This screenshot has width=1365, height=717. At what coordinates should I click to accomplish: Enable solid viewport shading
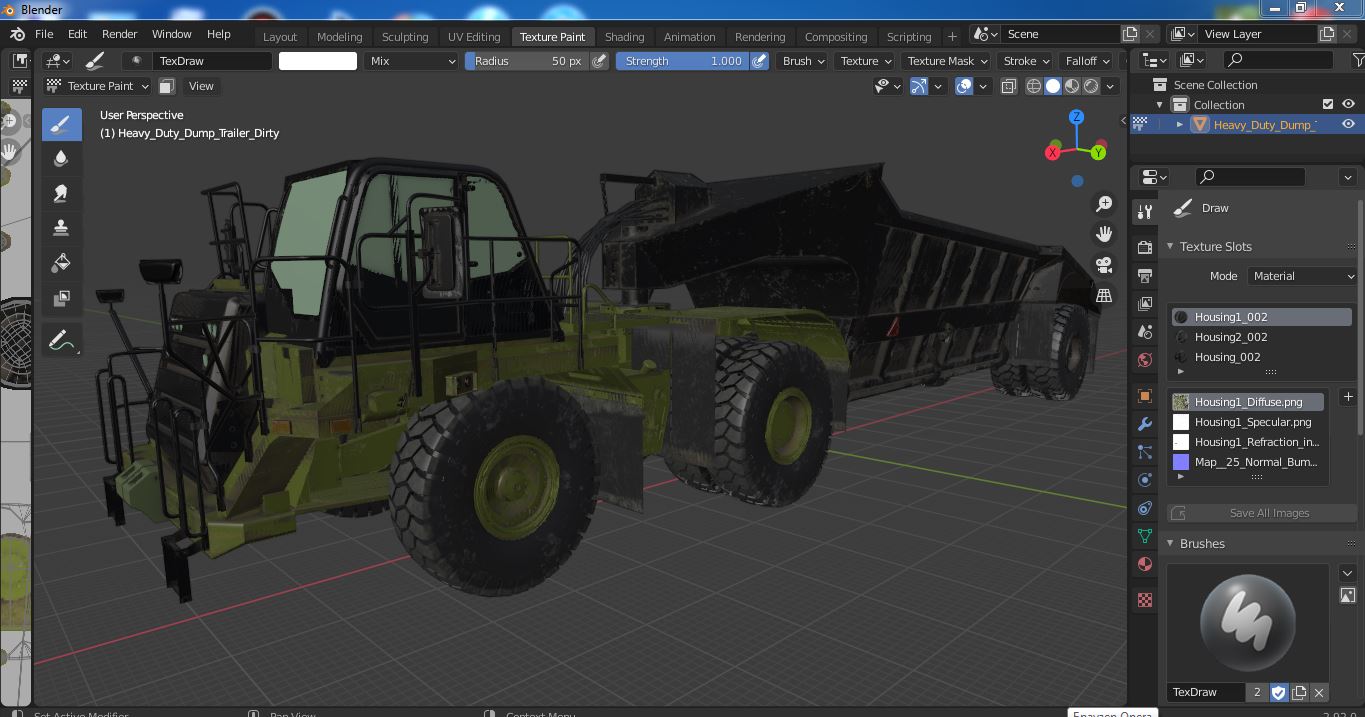pos(1053,86)
